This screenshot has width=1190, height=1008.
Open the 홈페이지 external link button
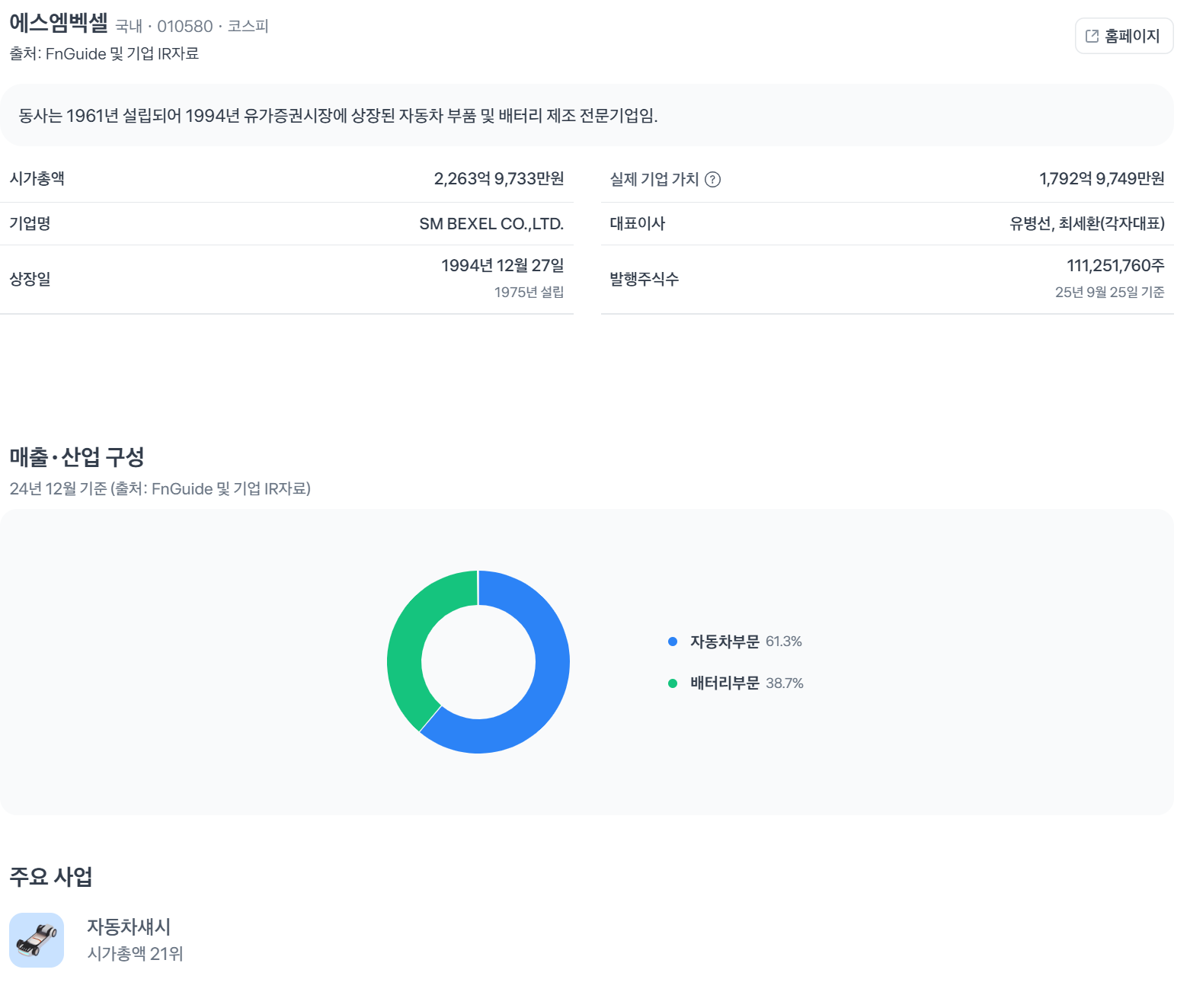click(1124, 36)
